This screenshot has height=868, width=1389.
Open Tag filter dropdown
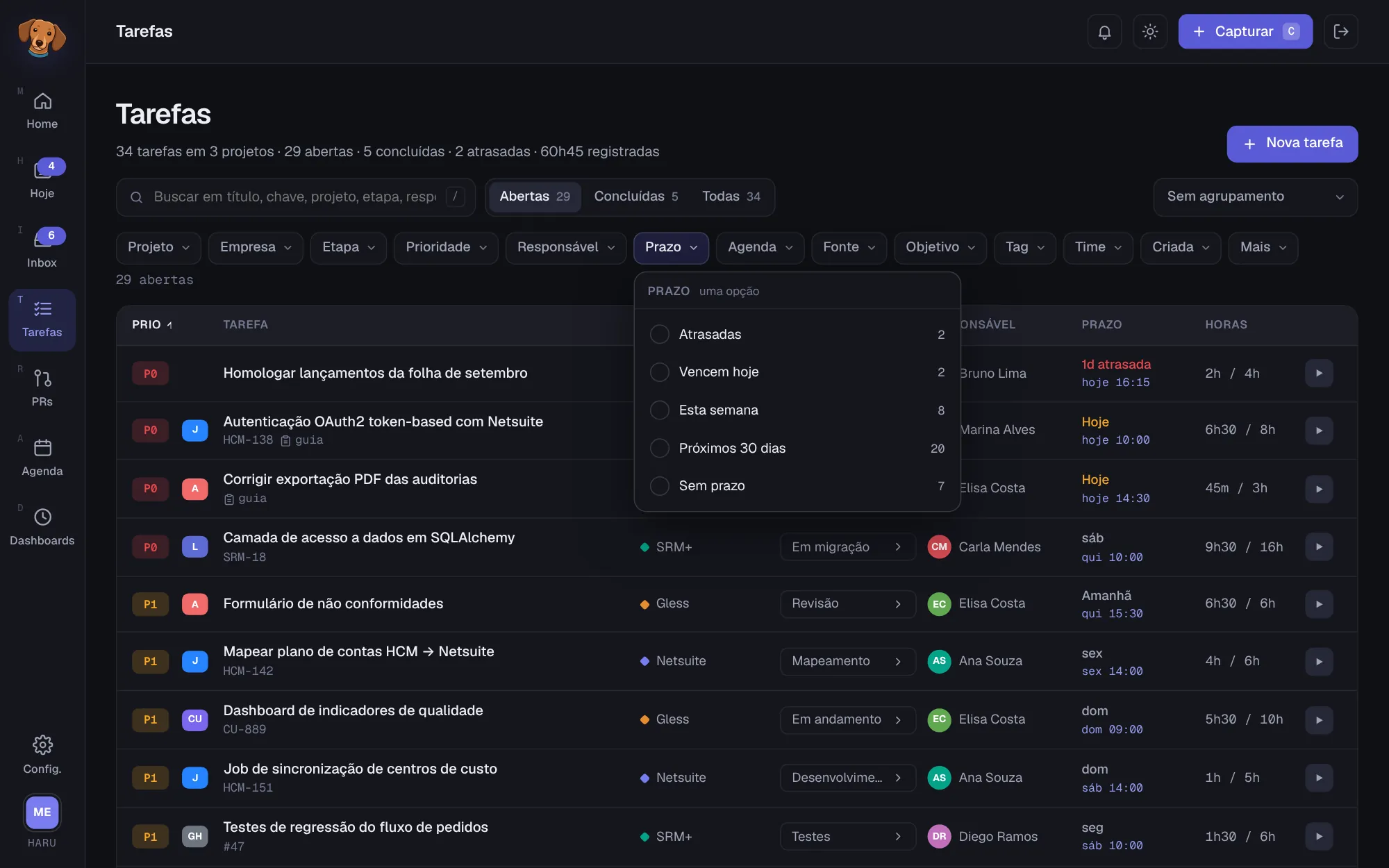point(1025,248)
